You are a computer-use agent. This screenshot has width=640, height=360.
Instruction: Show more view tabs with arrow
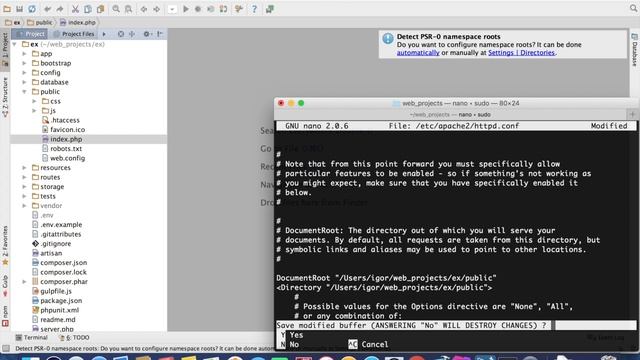104,34
